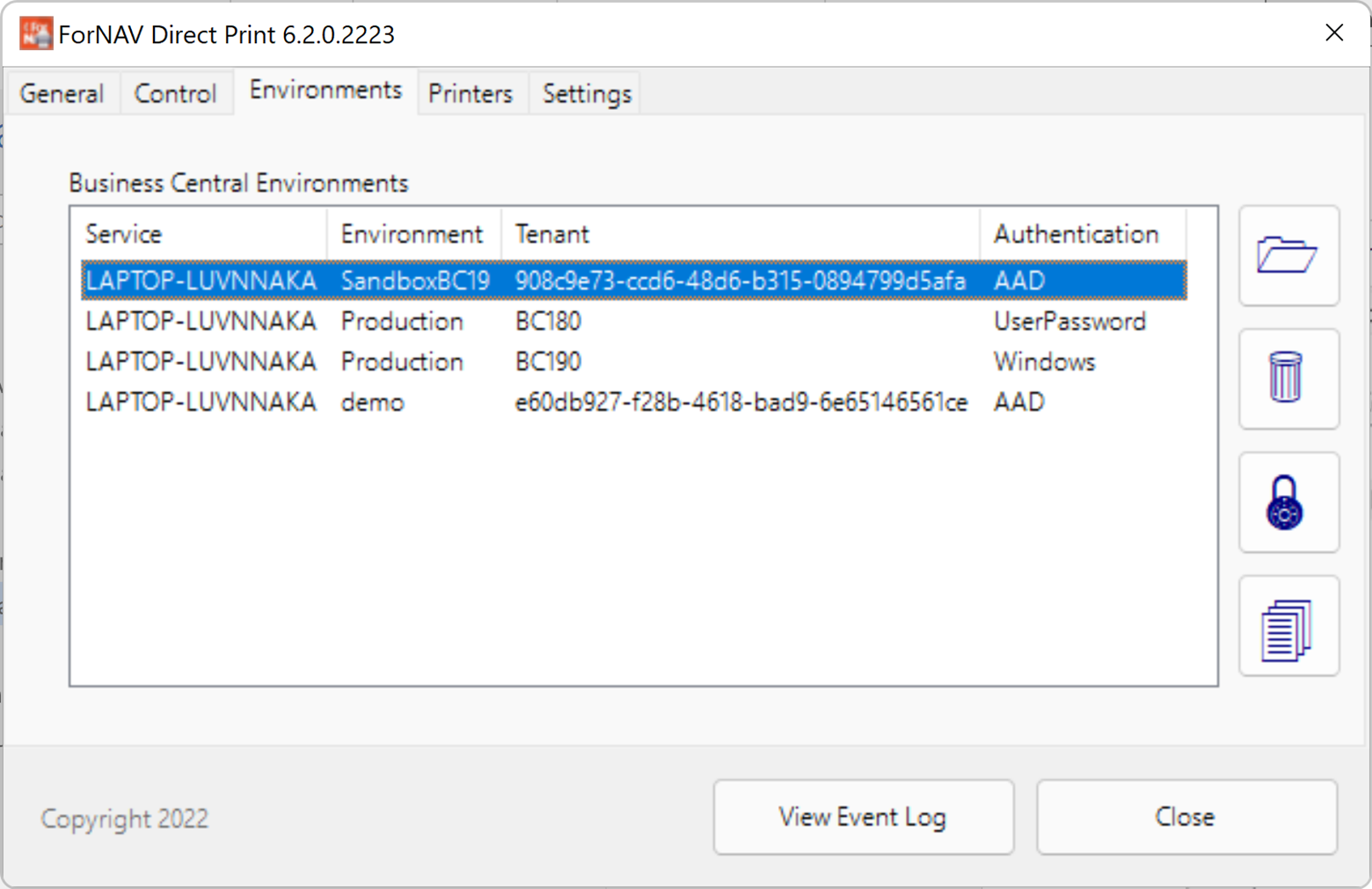Click the UserPassword authentication cell
Screen dimensions: 1372x889
1070,321
